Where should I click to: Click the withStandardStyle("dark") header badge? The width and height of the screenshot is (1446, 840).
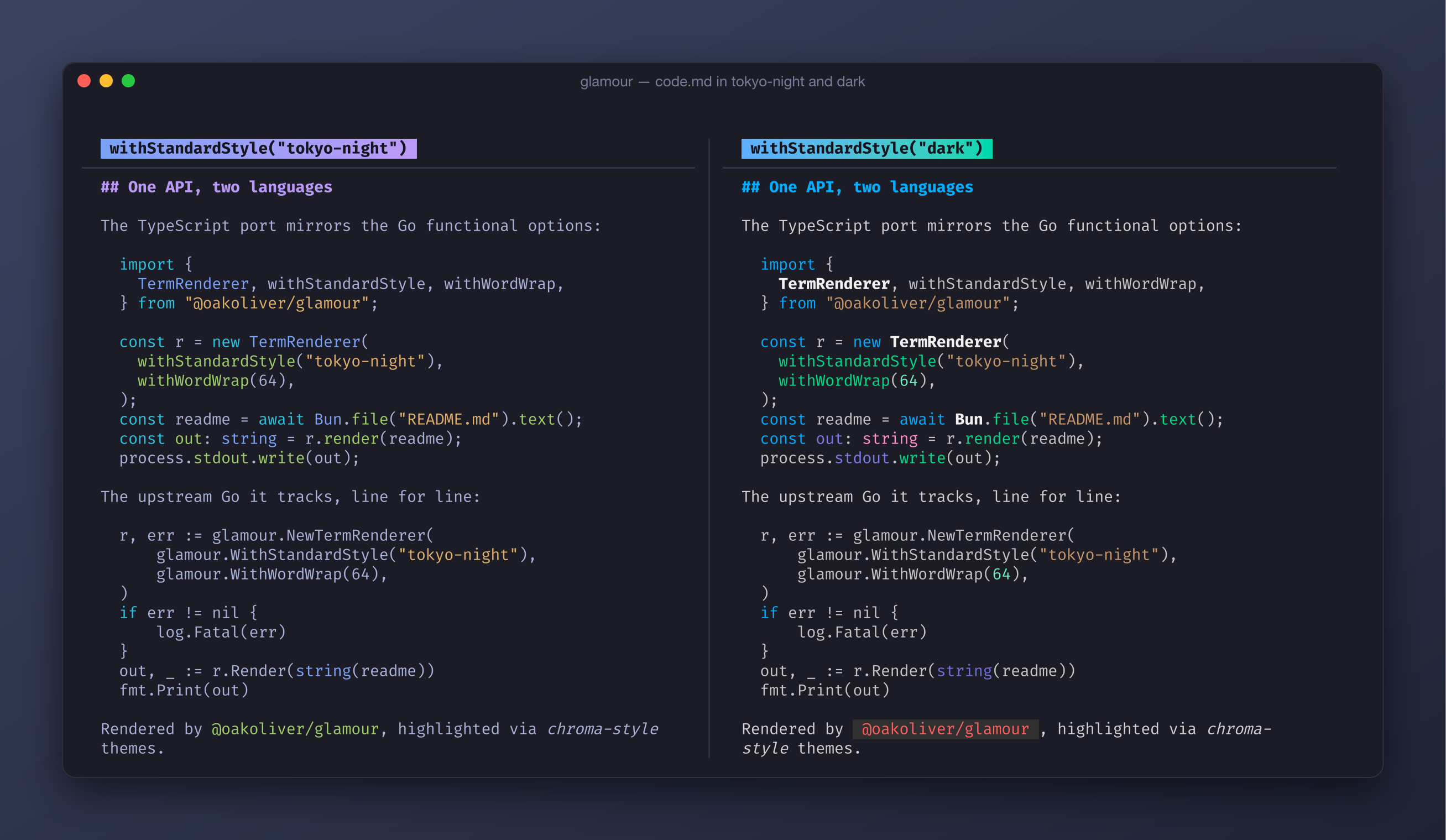[866, 149]
